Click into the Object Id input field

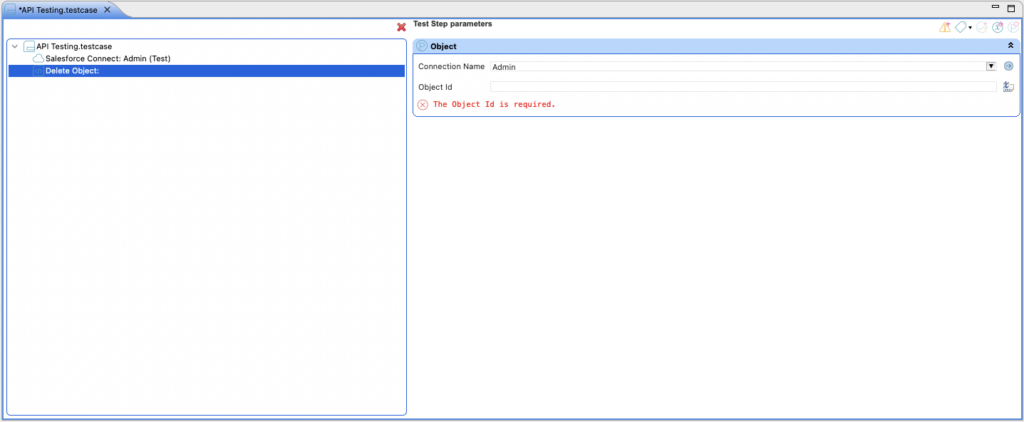click(743, 86)
